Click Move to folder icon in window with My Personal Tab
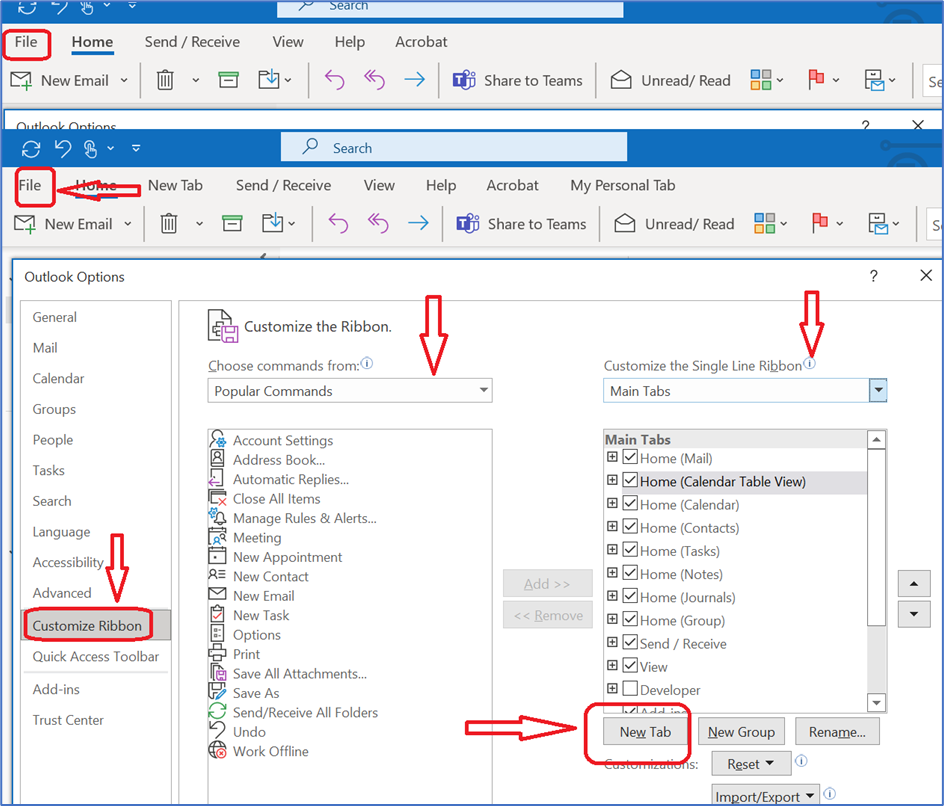This screenshot has width=944, height=806. [272, 223]
